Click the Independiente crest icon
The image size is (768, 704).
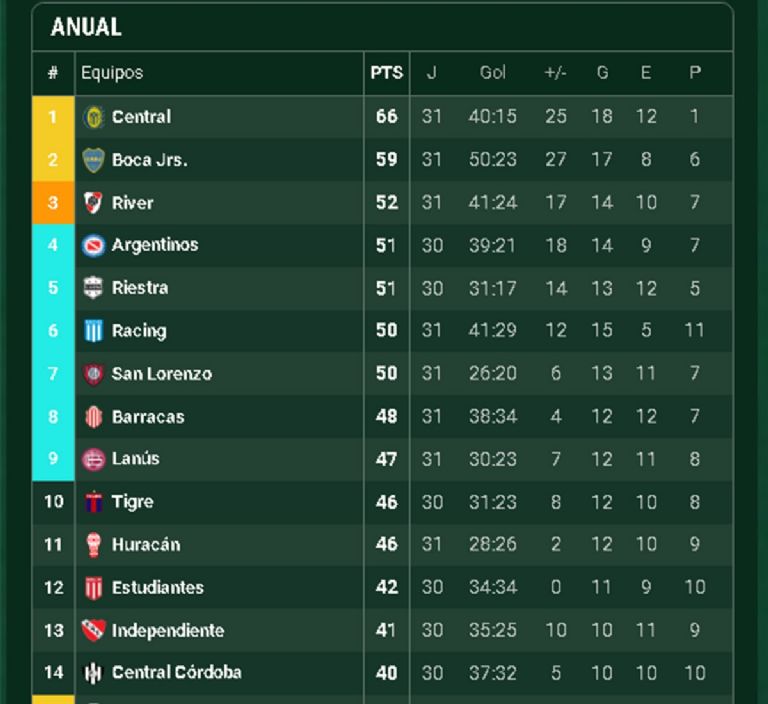(x=93, y=630)
